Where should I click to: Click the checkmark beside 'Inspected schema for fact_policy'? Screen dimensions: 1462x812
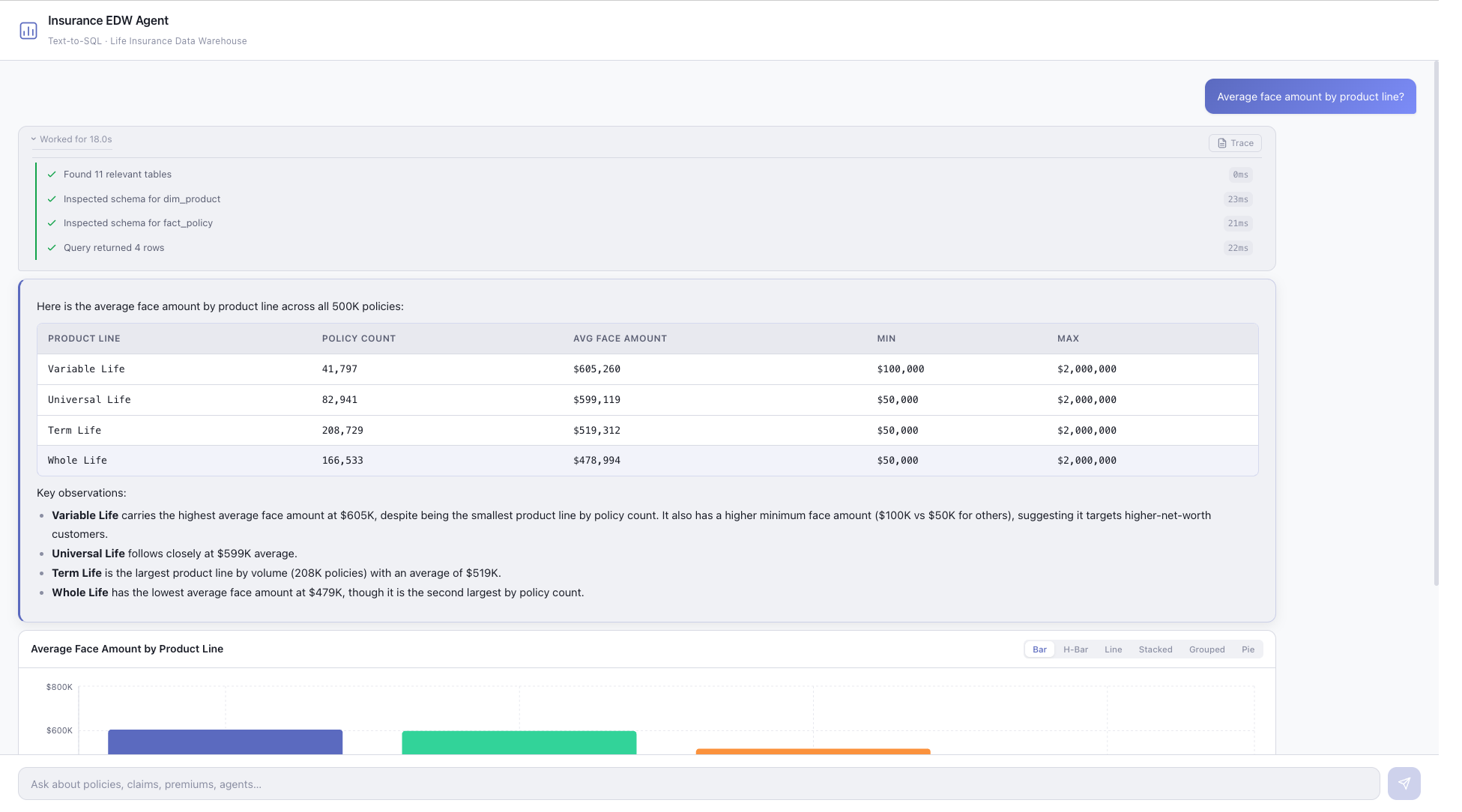coord(52,223)
